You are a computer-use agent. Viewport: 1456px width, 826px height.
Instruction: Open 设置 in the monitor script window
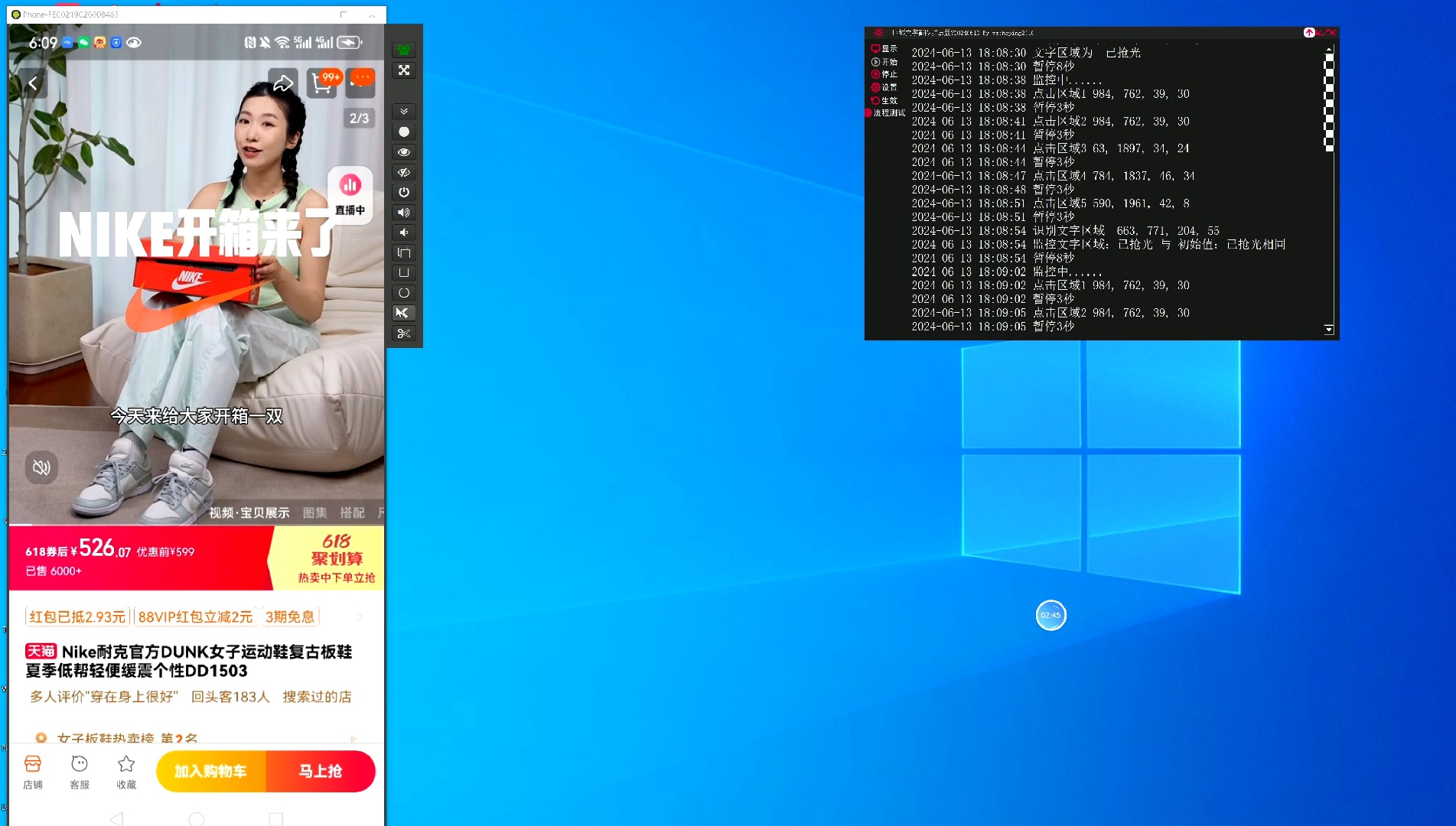tap(884, 87)
